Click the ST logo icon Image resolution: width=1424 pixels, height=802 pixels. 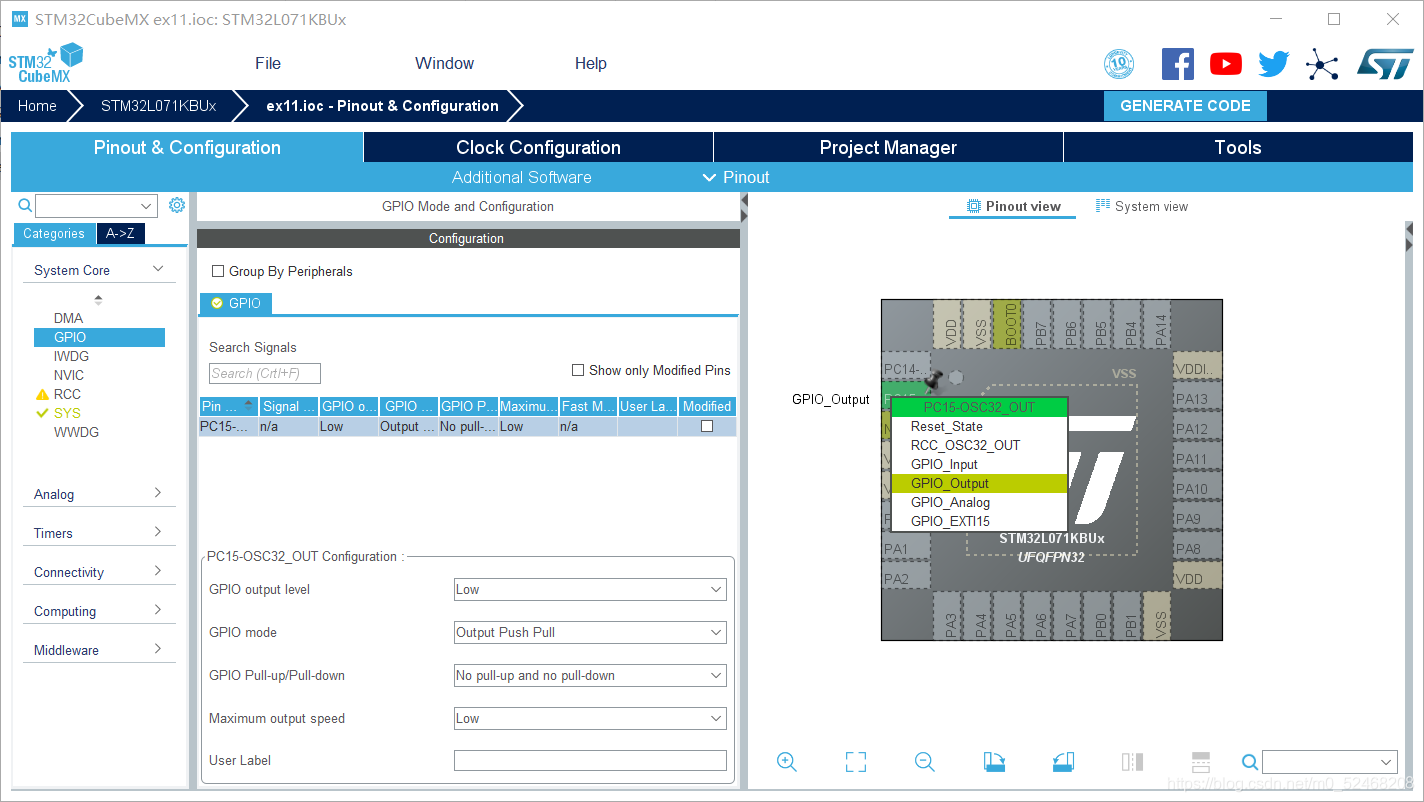1385,64
